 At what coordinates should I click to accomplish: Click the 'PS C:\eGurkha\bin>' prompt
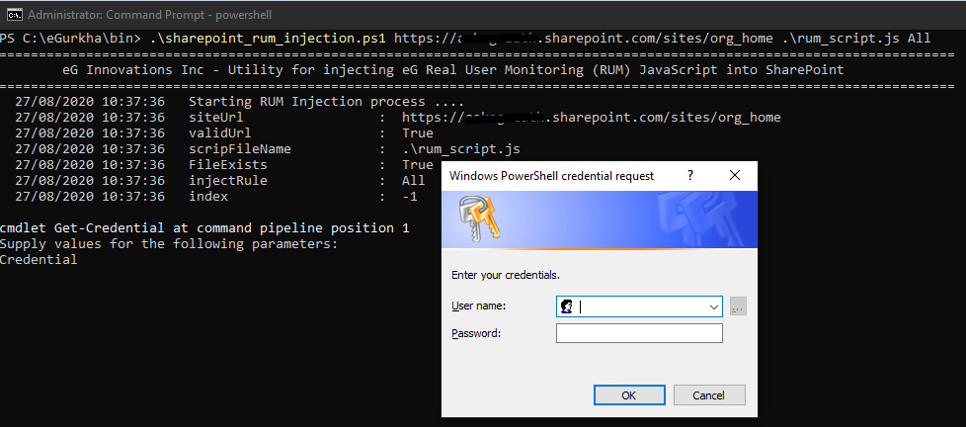point(71,38)
